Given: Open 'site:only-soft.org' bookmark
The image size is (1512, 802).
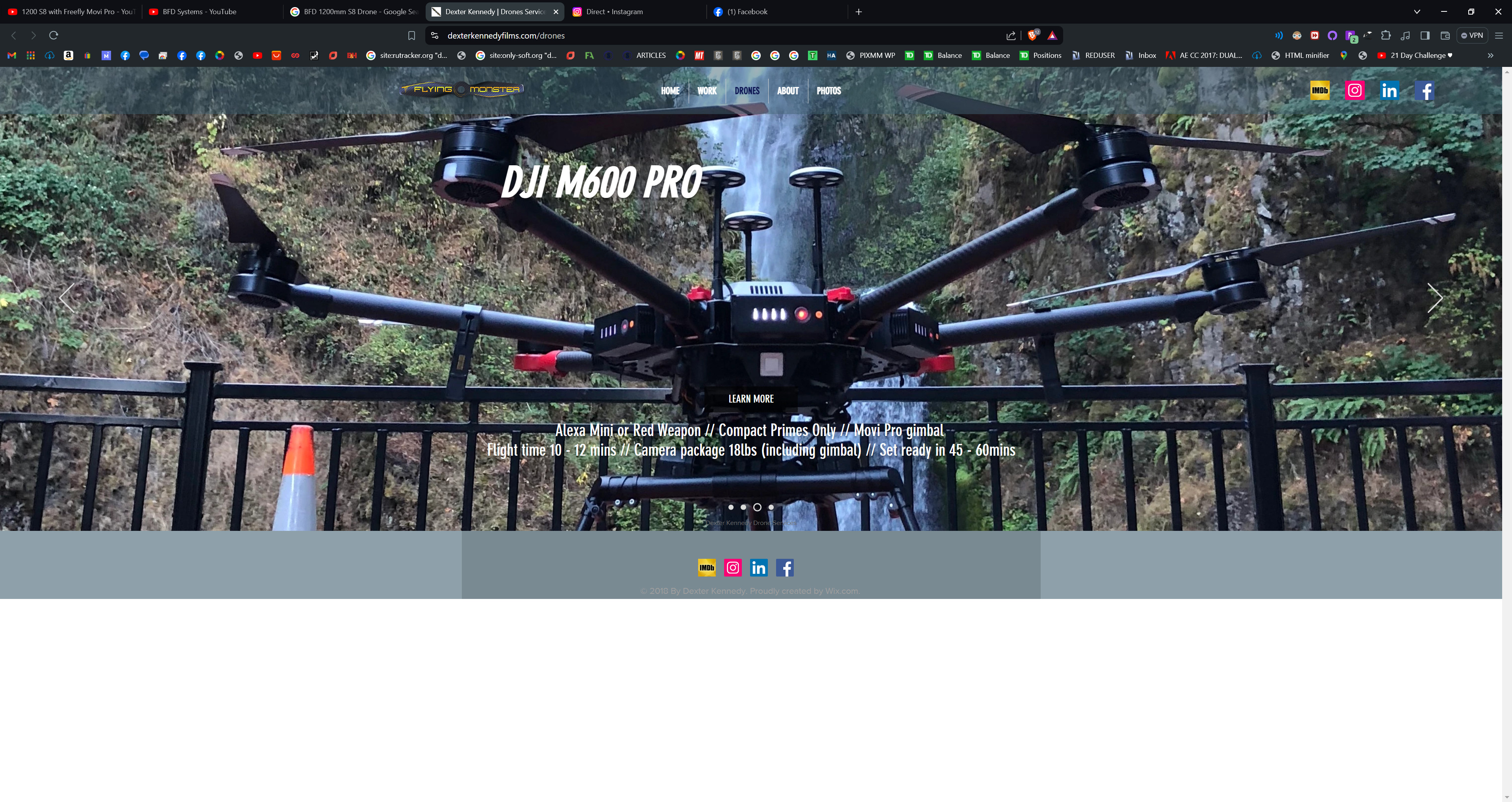Looking at the screenshot, I should 516,55.
